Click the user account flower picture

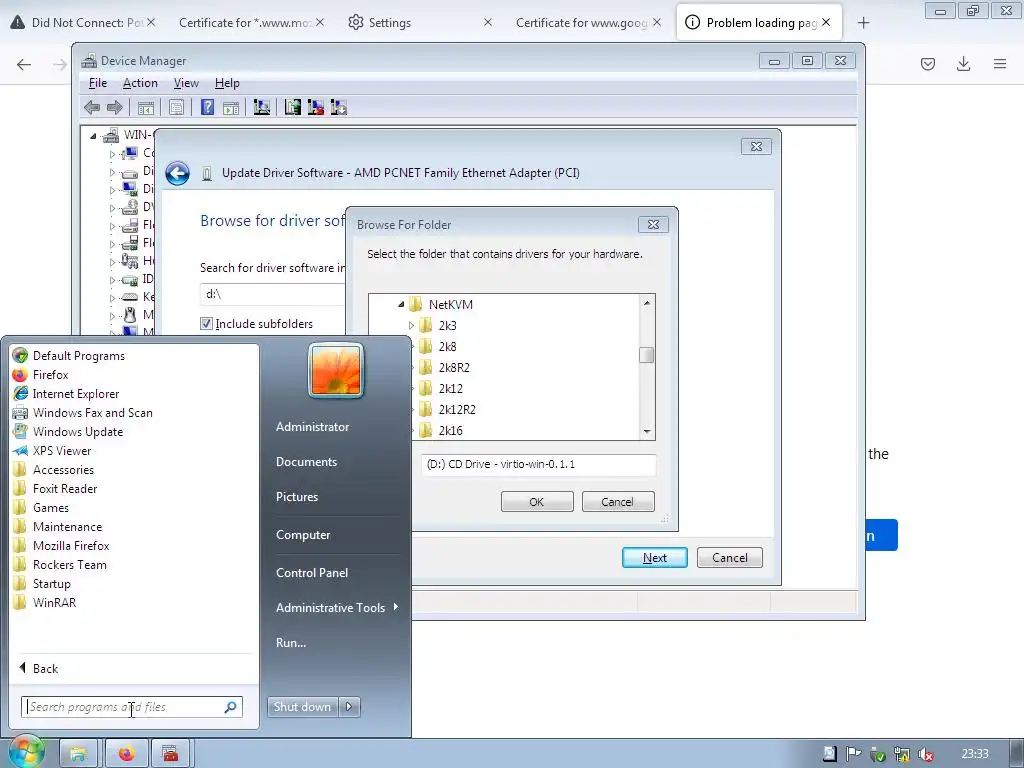[336, 370]
